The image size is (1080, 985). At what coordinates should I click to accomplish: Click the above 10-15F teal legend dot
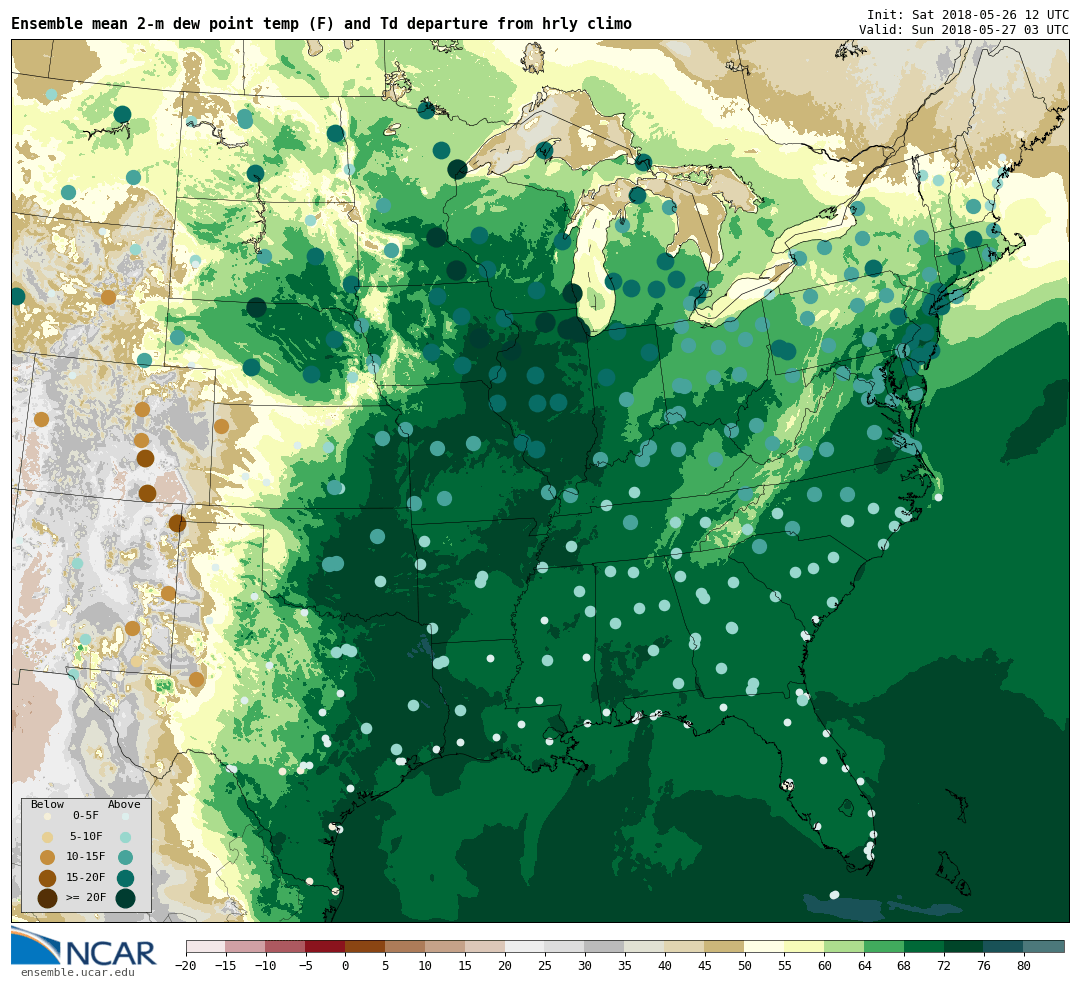pyautogui.click(x=125, y=858)
